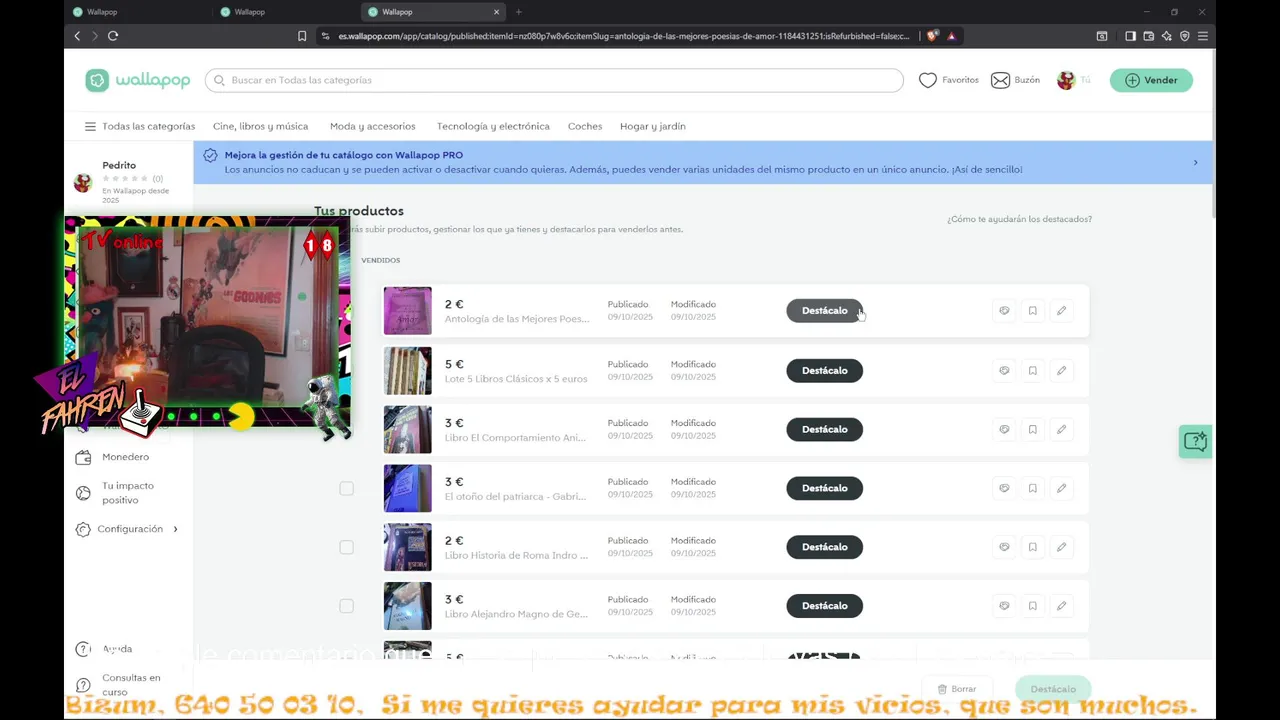Mark Libro Alejandro Magno as sold (handshake icon)
1280x720 pixels.
pos(1004,606)
